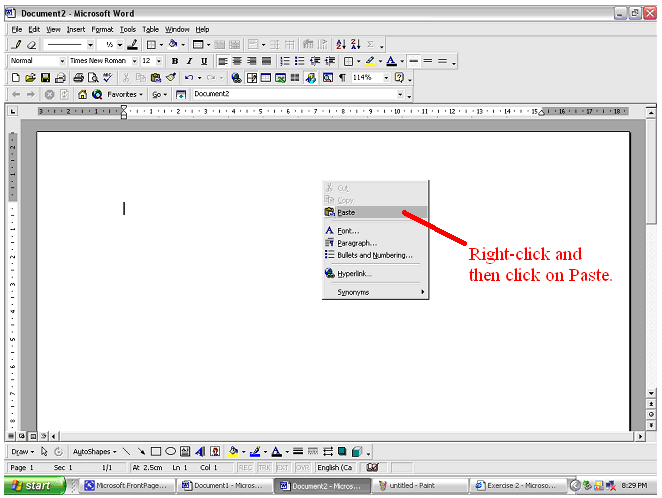Viewport: 662px width, 498px height.
Task: Click Search the Web icon
Action: coord(97,95)
